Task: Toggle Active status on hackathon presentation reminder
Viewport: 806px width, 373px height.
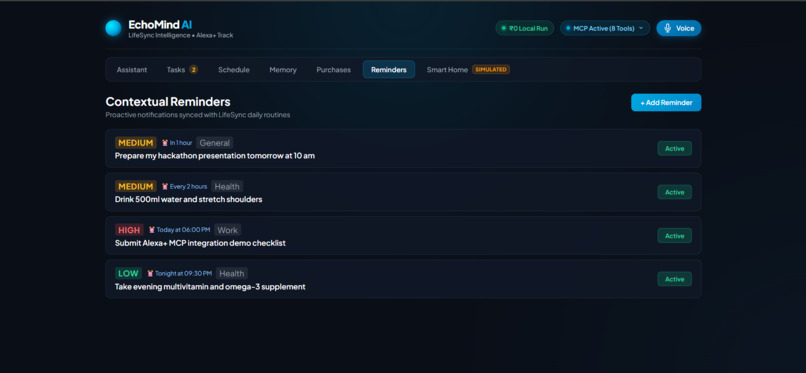Action: [674, 148]
